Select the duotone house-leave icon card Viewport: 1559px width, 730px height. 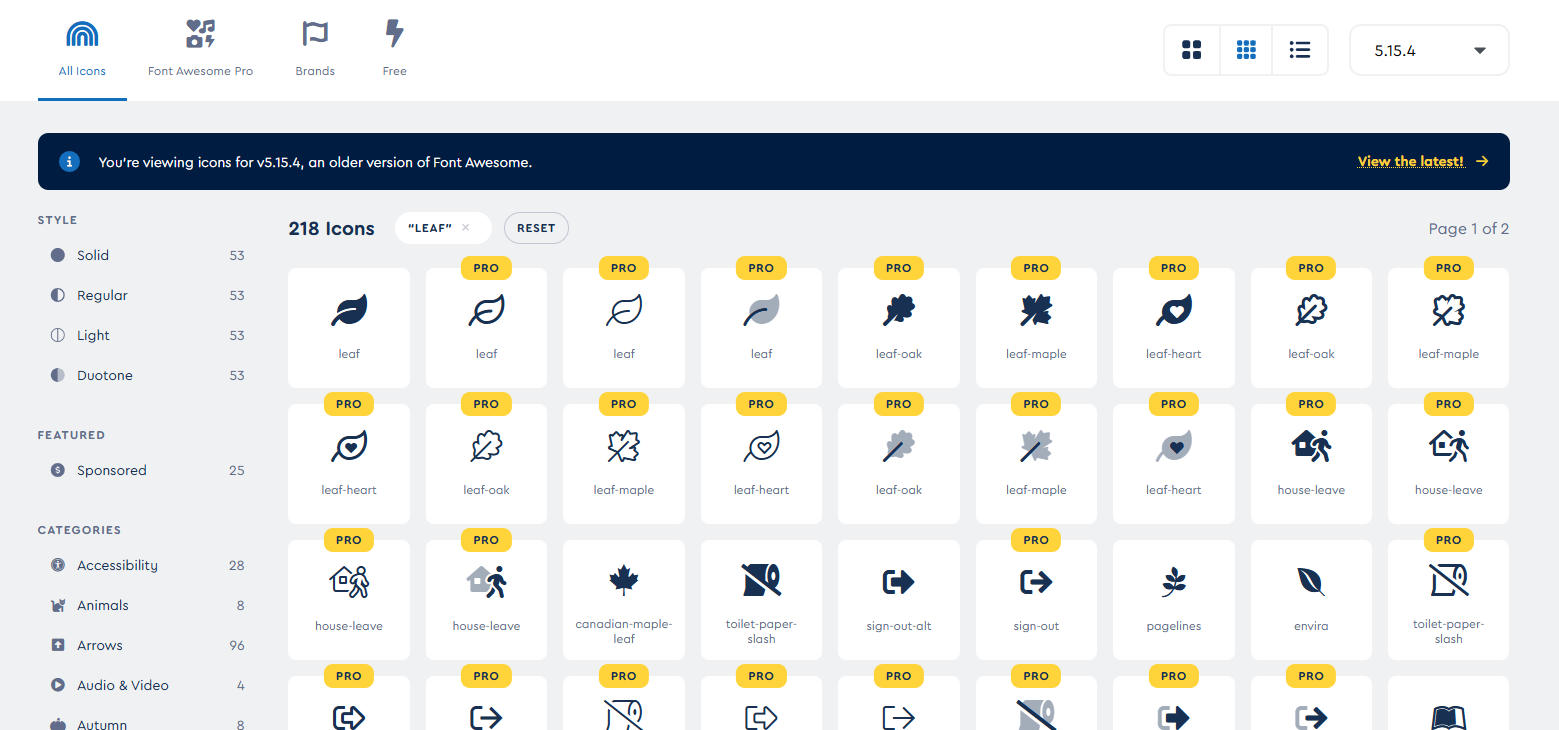point(486,600)
